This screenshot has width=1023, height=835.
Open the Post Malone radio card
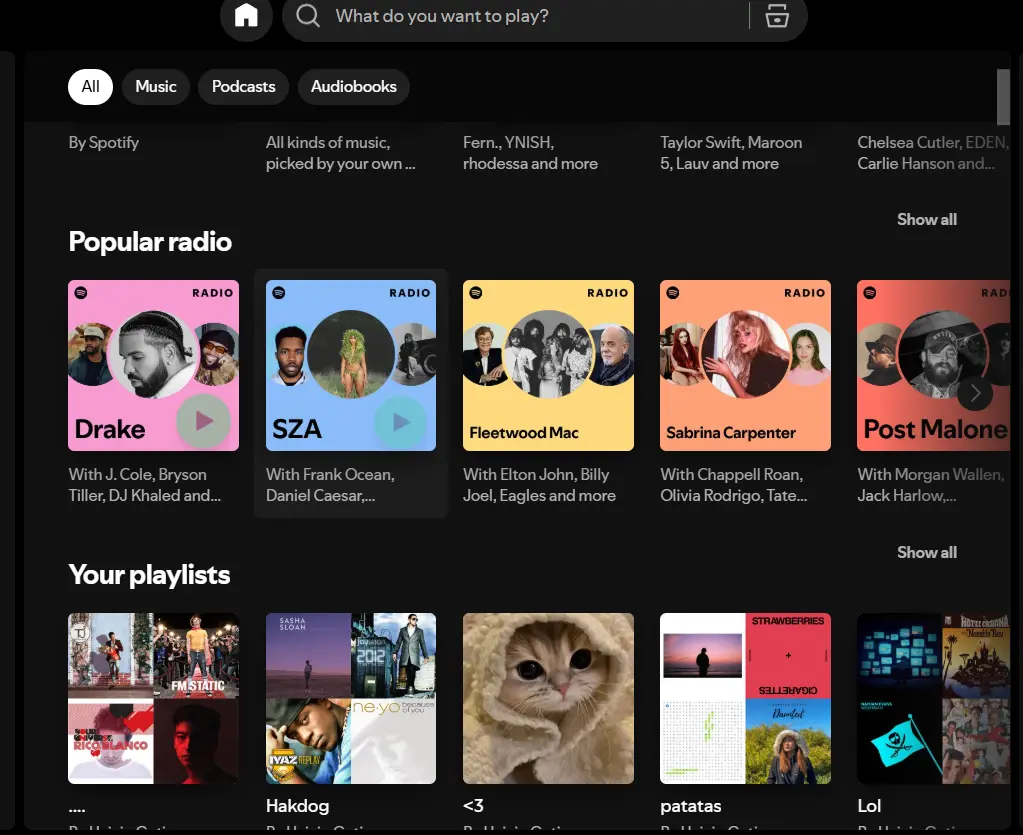[x=934, y=365]
